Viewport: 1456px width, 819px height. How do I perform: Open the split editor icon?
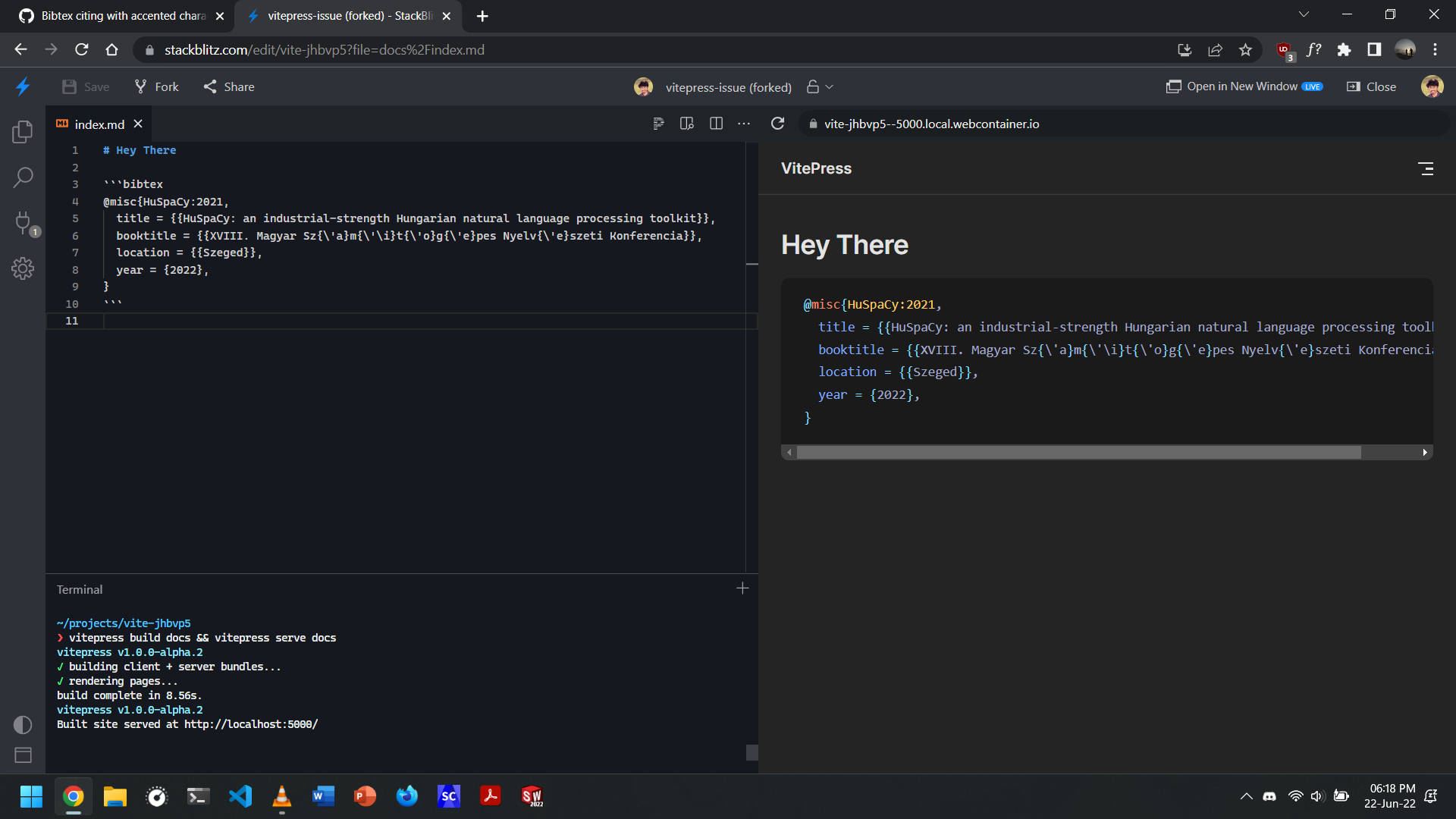pos(716,123)
